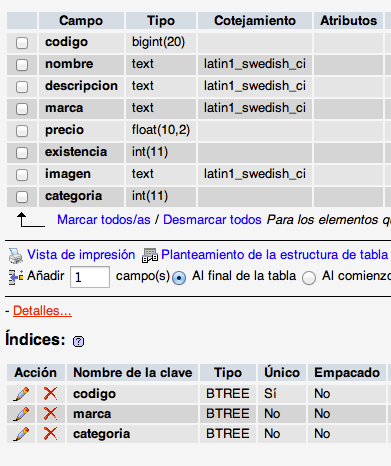Image resolution: width=391 pixels, height=466 pixels.
Task: Click the Único column header
Action: 282,373
